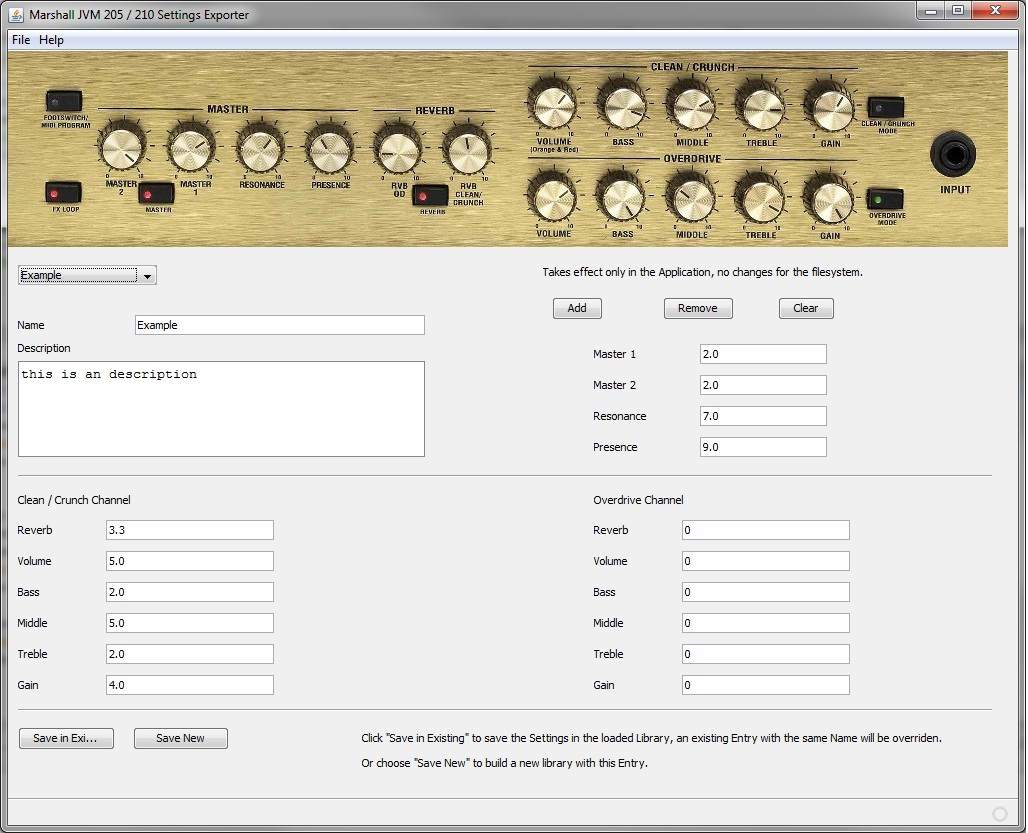Screen dimensions: 1028x833
Task: Click the Master 2 value field
Action: click(x=763, y=385)
